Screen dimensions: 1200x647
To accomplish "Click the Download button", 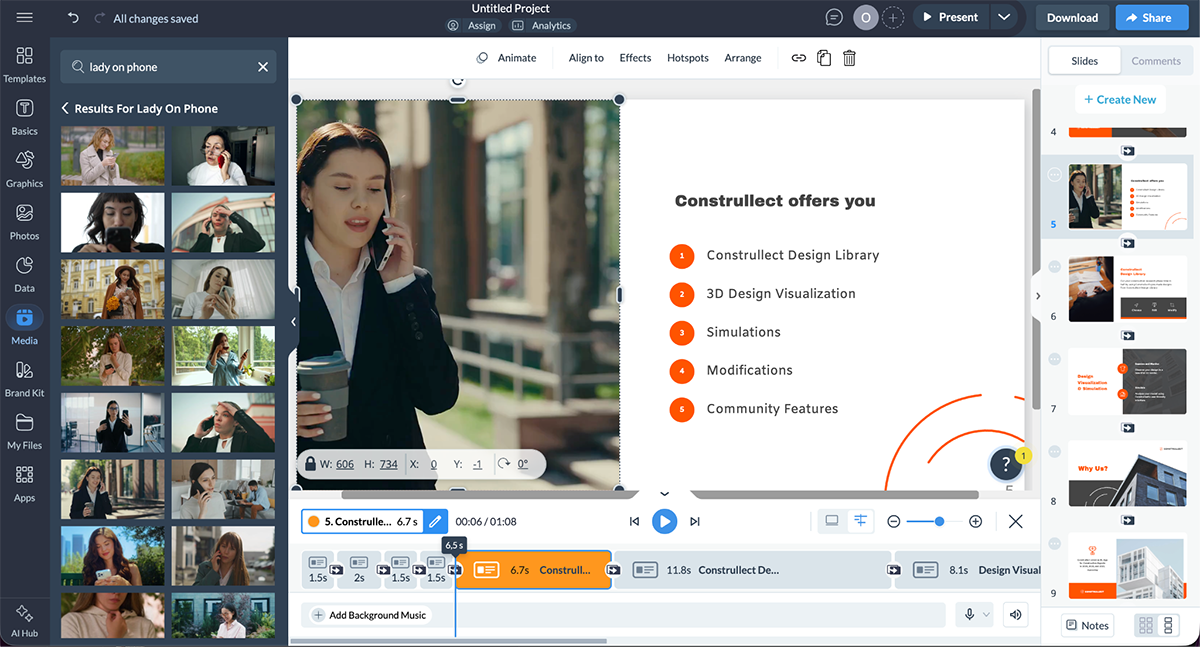I will coord(1072,17).
